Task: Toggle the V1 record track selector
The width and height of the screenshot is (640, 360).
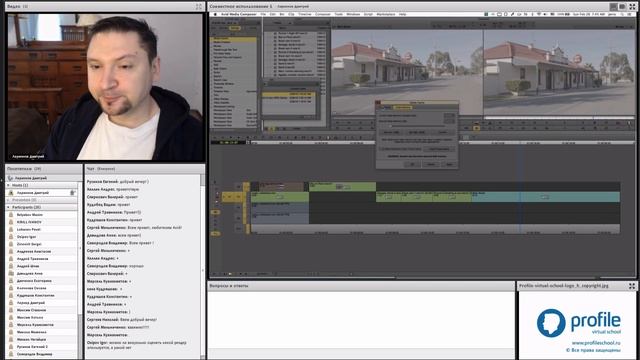Action: 239,197
